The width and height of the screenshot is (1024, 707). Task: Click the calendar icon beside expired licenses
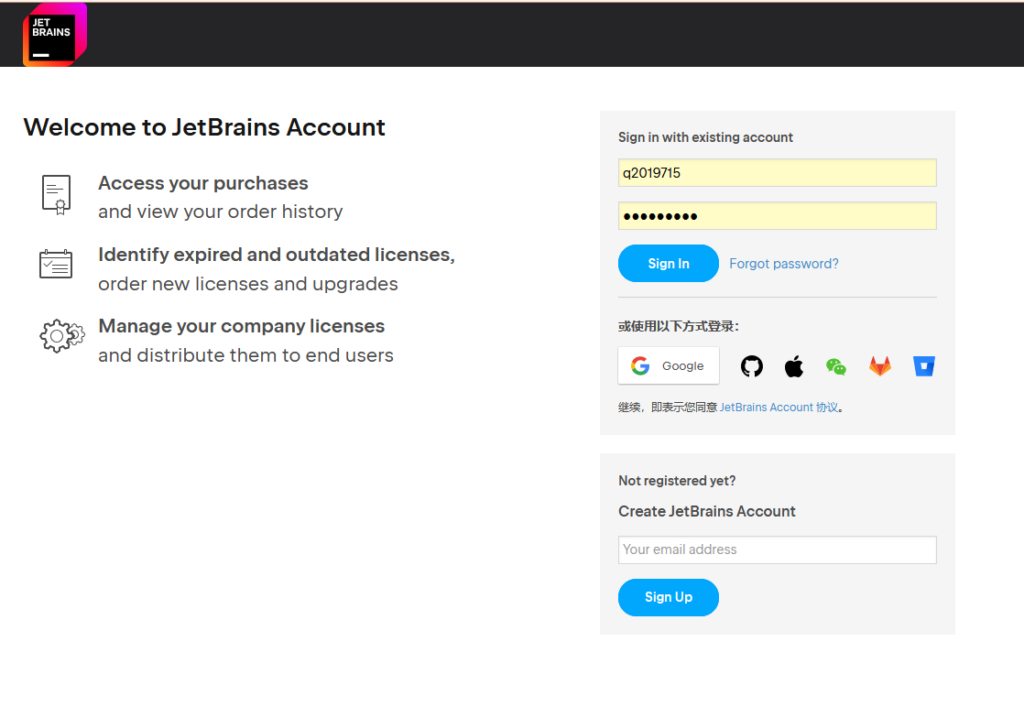pyautogui.click(x=56, y=264)
